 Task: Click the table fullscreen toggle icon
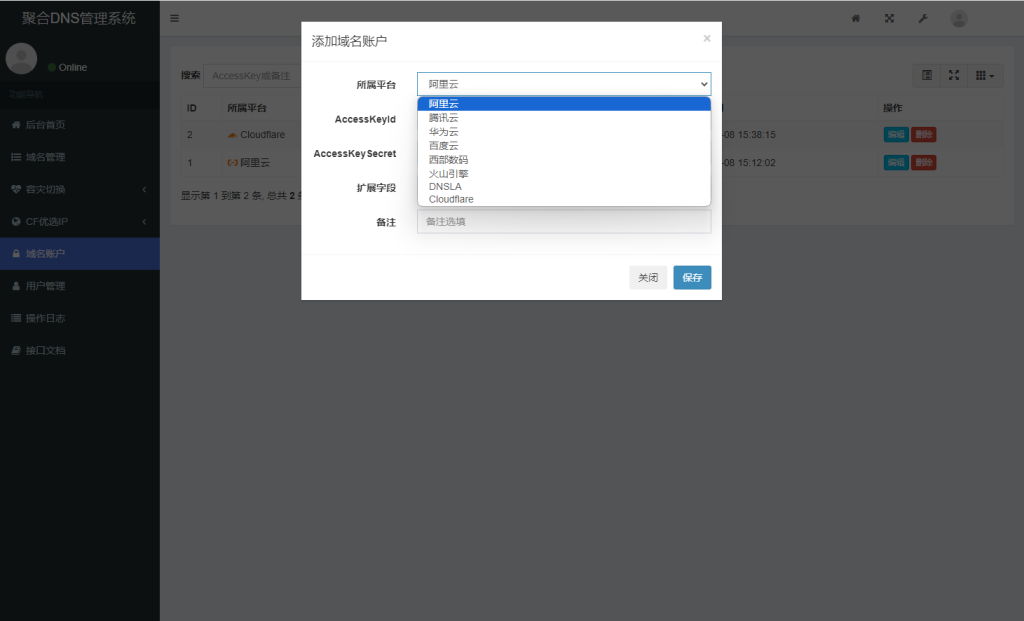click(x=953, y=76)
